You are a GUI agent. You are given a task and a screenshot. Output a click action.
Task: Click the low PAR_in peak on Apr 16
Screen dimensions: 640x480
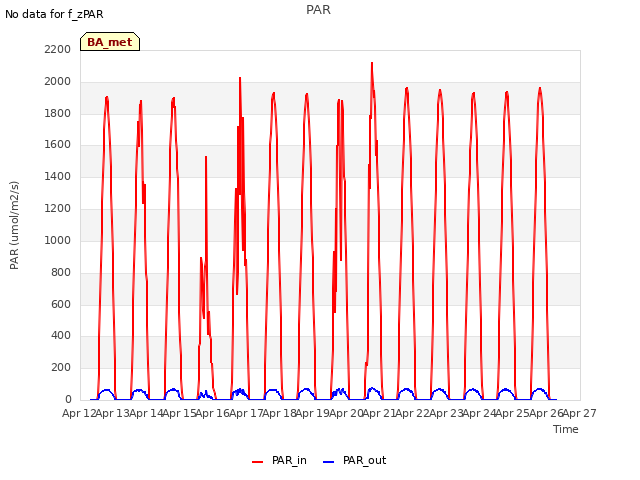click(206, 158)
